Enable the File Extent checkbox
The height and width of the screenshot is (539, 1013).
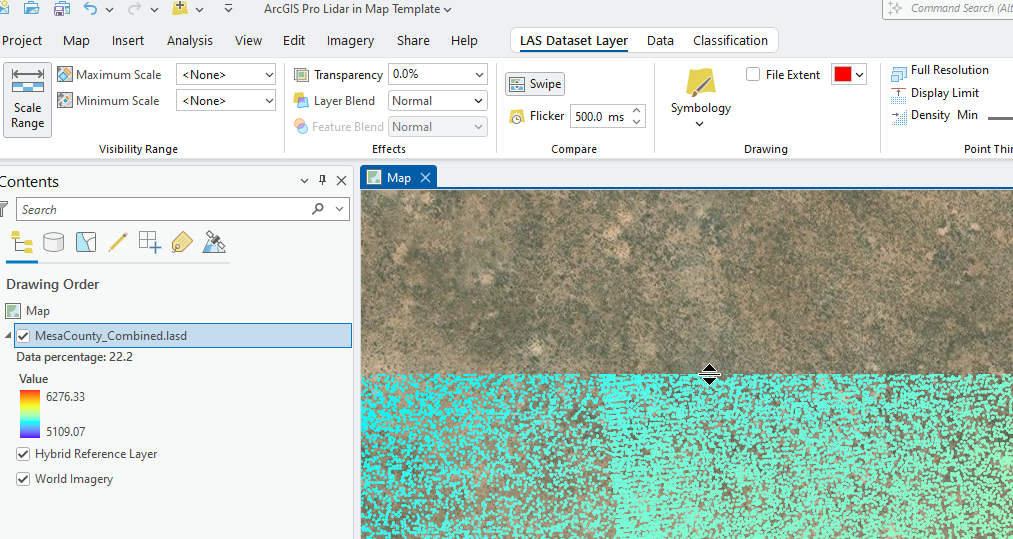click(753, 75)
